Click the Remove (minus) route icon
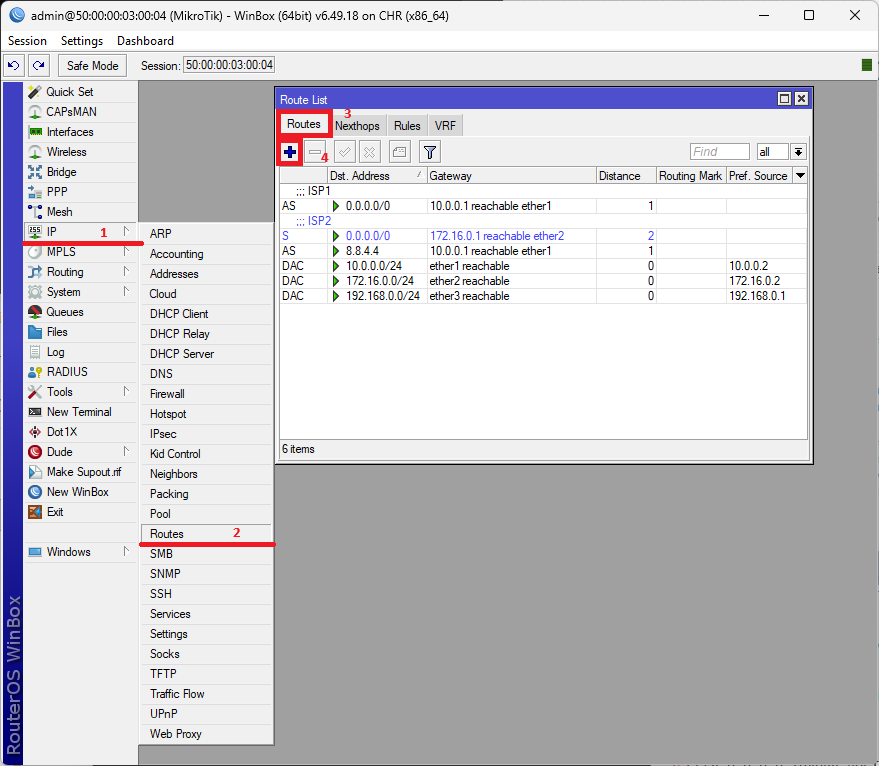The height and width of the screenshot is (766, 879). click(x=316, y=152)
